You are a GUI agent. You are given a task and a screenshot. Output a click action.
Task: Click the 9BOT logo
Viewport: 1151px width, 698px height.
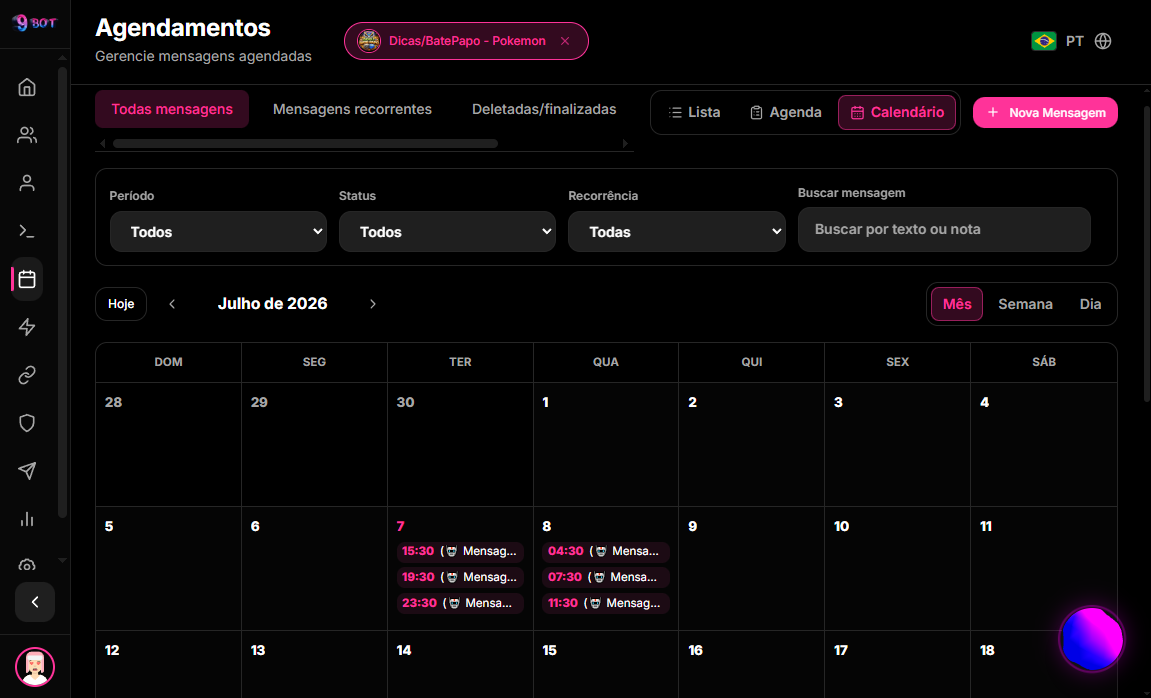tap(35, 23)
